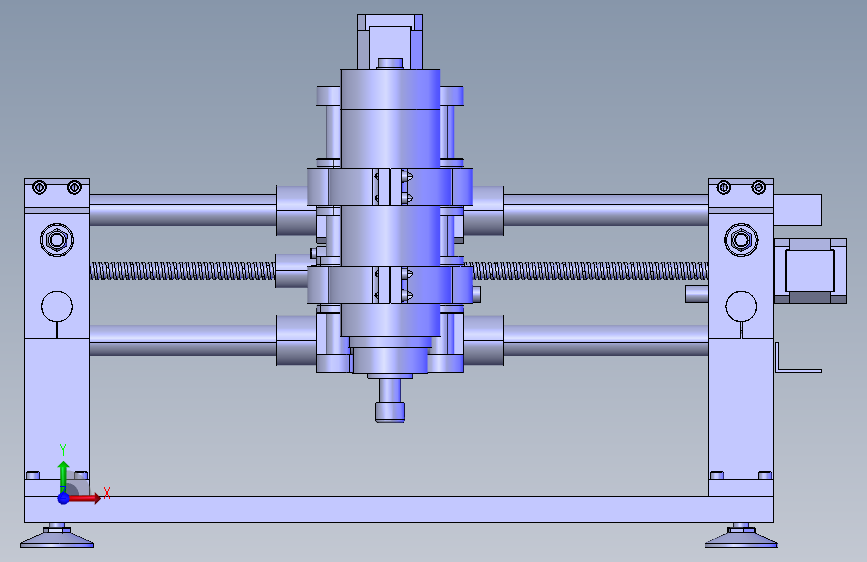
Task: Pick the short stub shaft left of the right plate
Action: click(697, 294)
